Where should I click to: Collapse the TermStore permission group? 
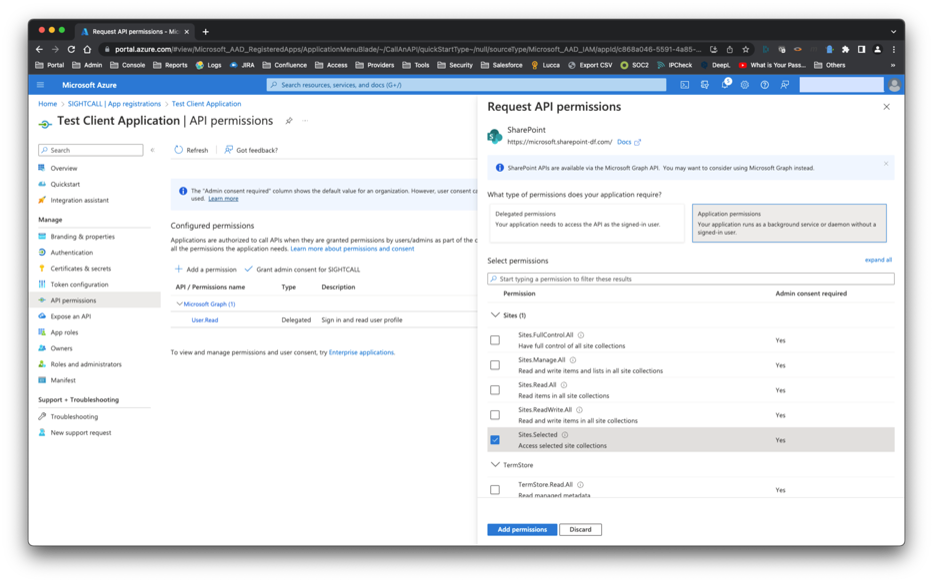495,465
